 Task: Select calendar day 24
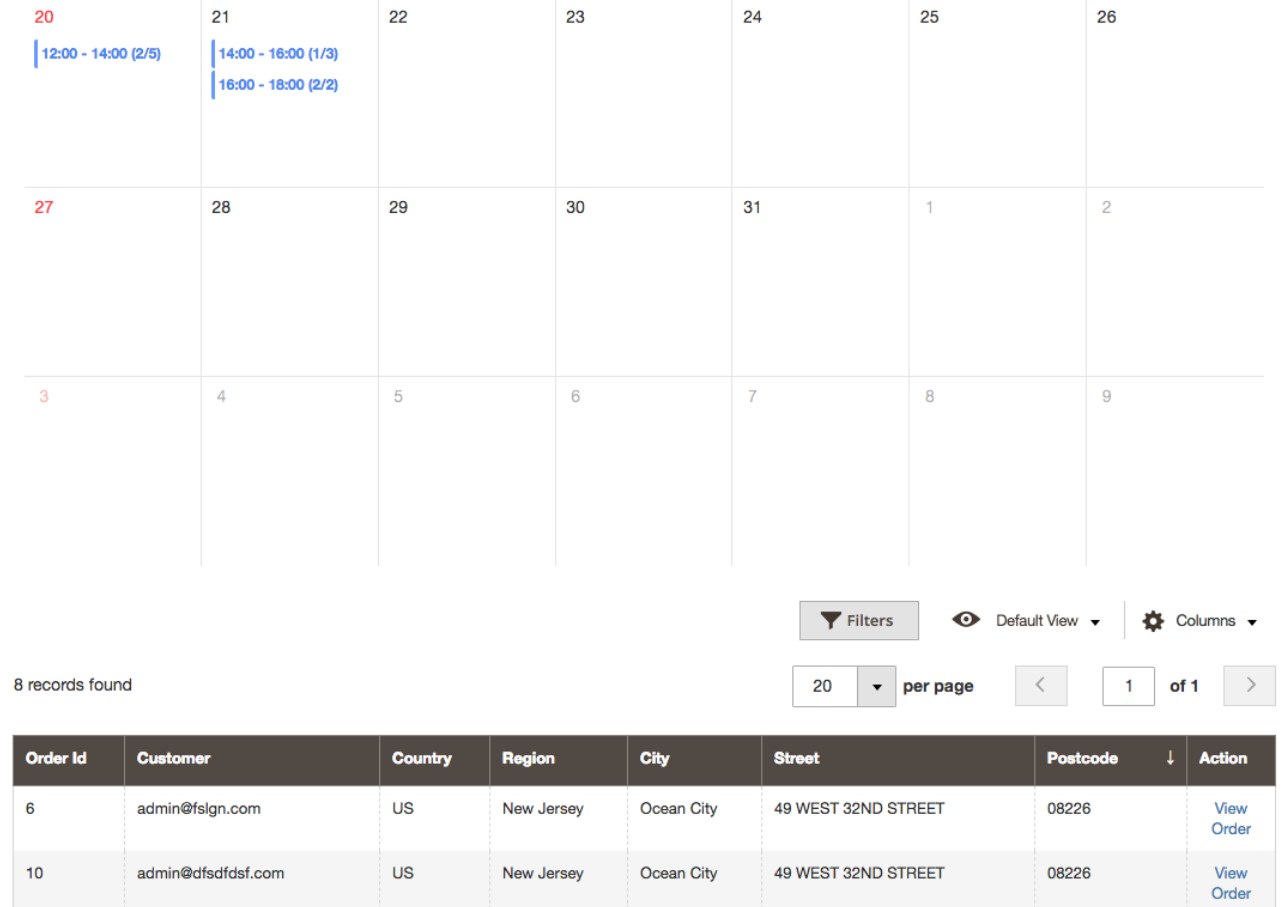[752, 17]
